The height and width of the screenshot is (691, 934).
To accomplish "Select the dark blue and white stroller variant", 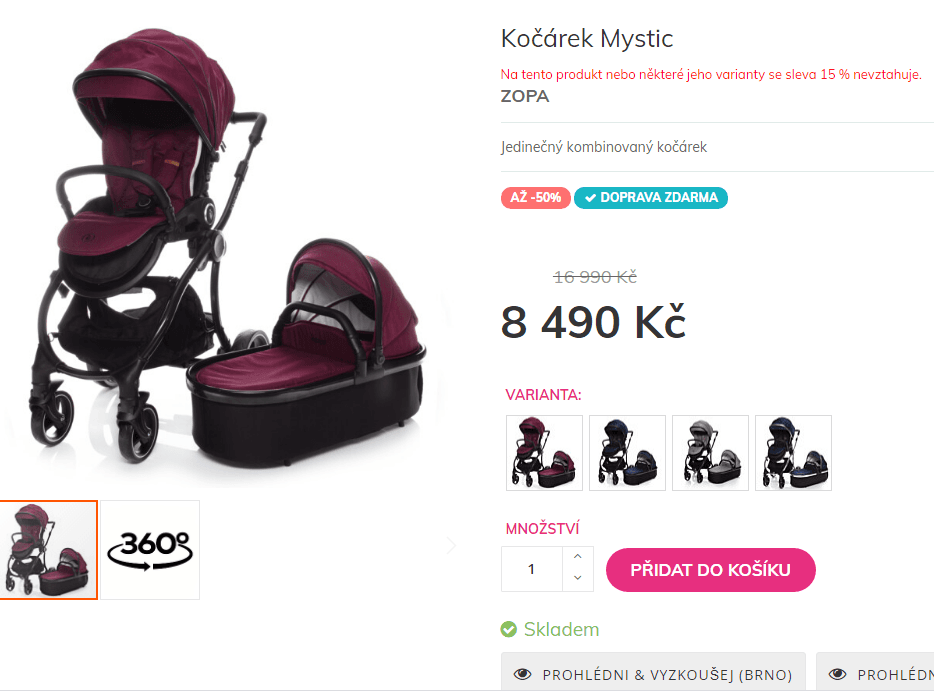I will tap(793, 453).
